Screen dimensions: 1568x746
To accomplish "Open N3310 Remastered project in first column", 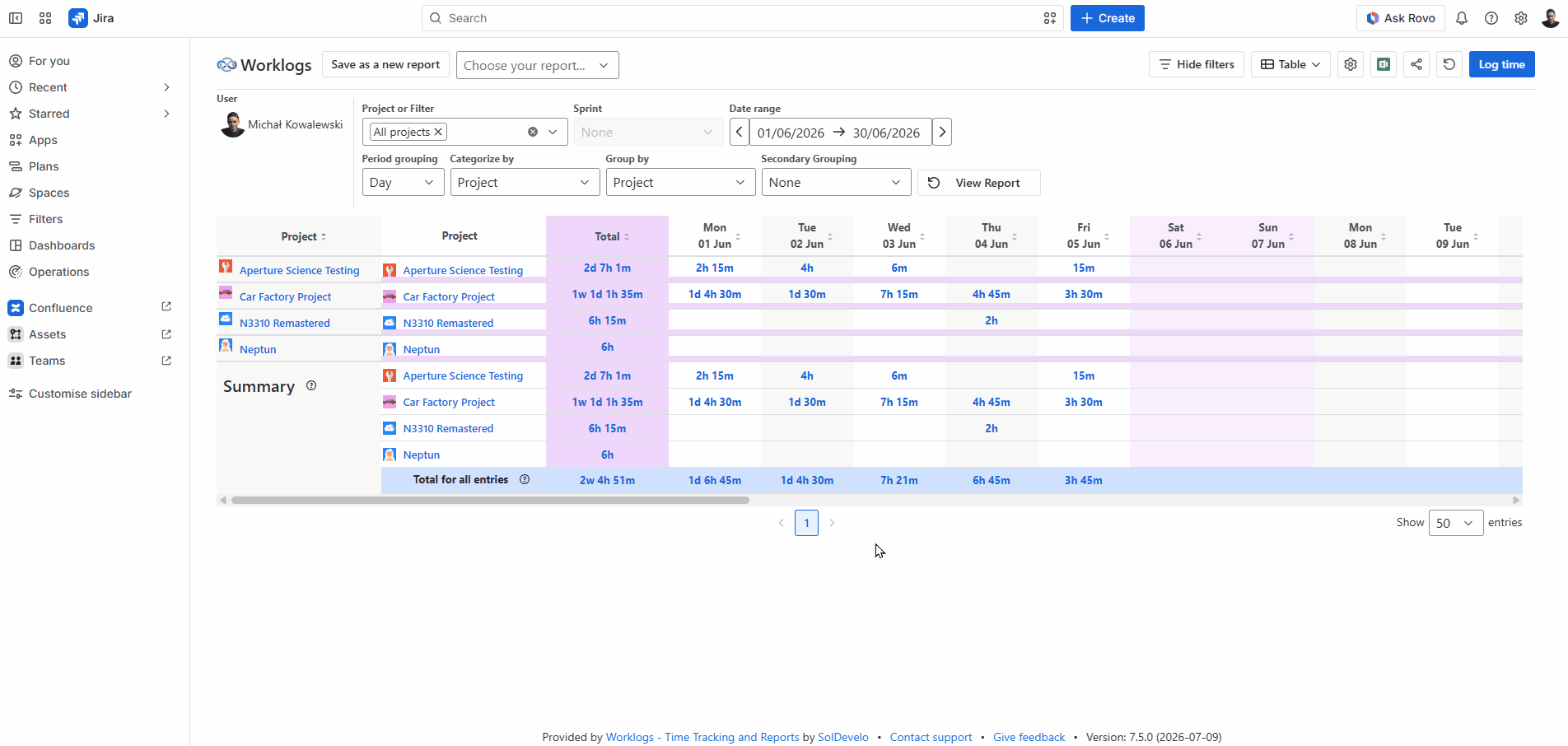I will click(285, 323).
